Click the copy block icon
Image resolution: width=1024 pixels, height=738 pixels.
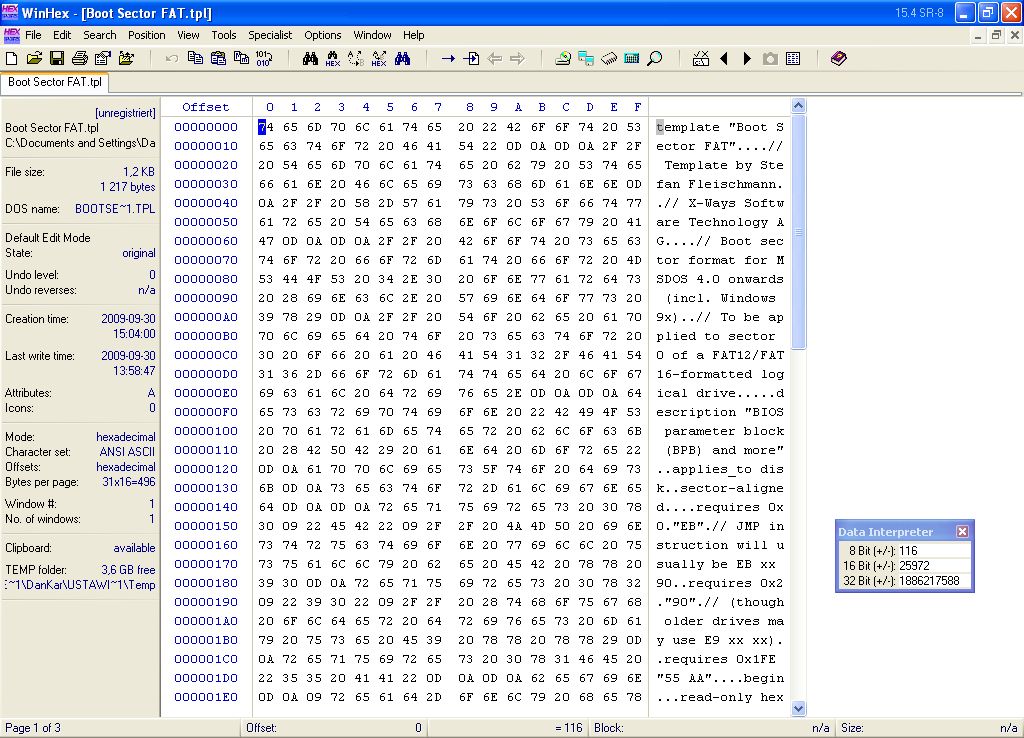pos(195,59)
